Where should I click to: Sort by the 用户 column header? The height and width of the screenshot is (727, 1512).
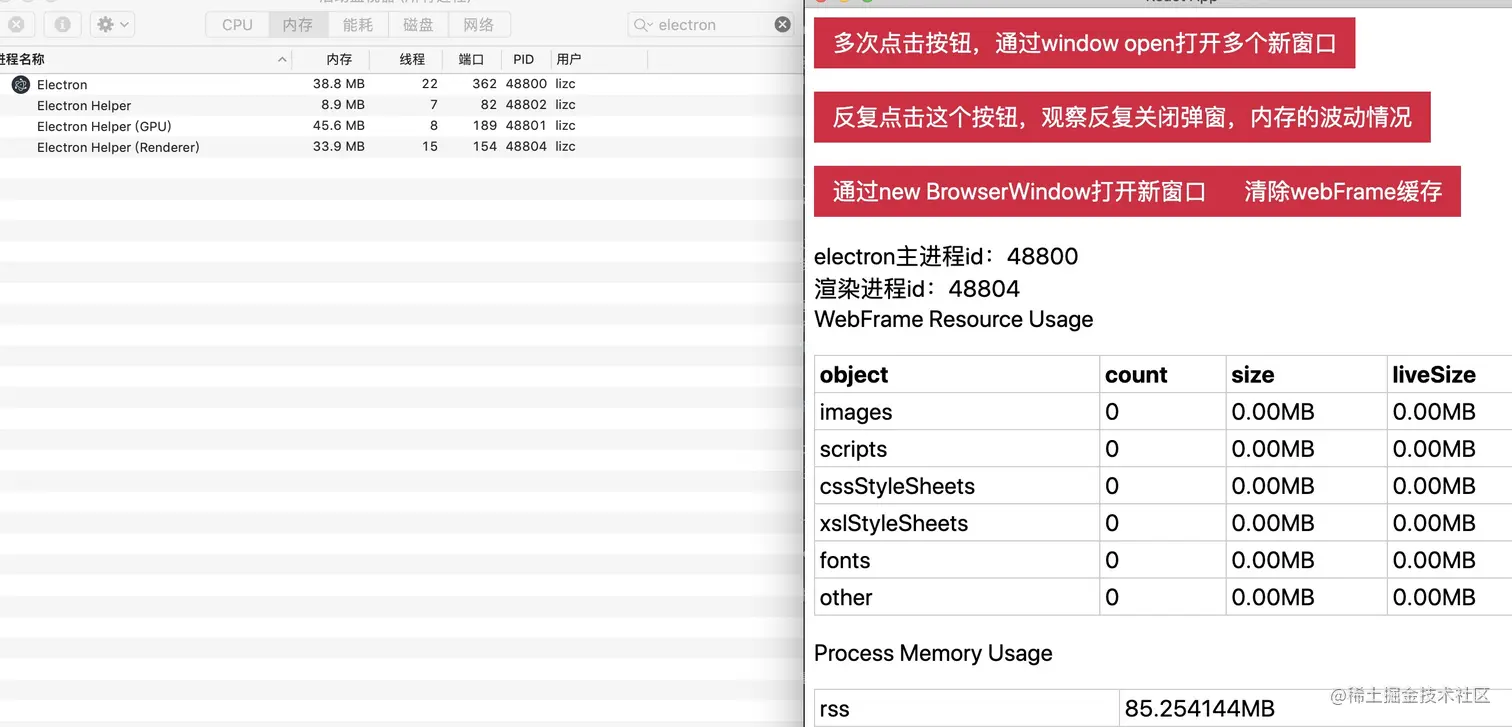click(x=569, y=60)
